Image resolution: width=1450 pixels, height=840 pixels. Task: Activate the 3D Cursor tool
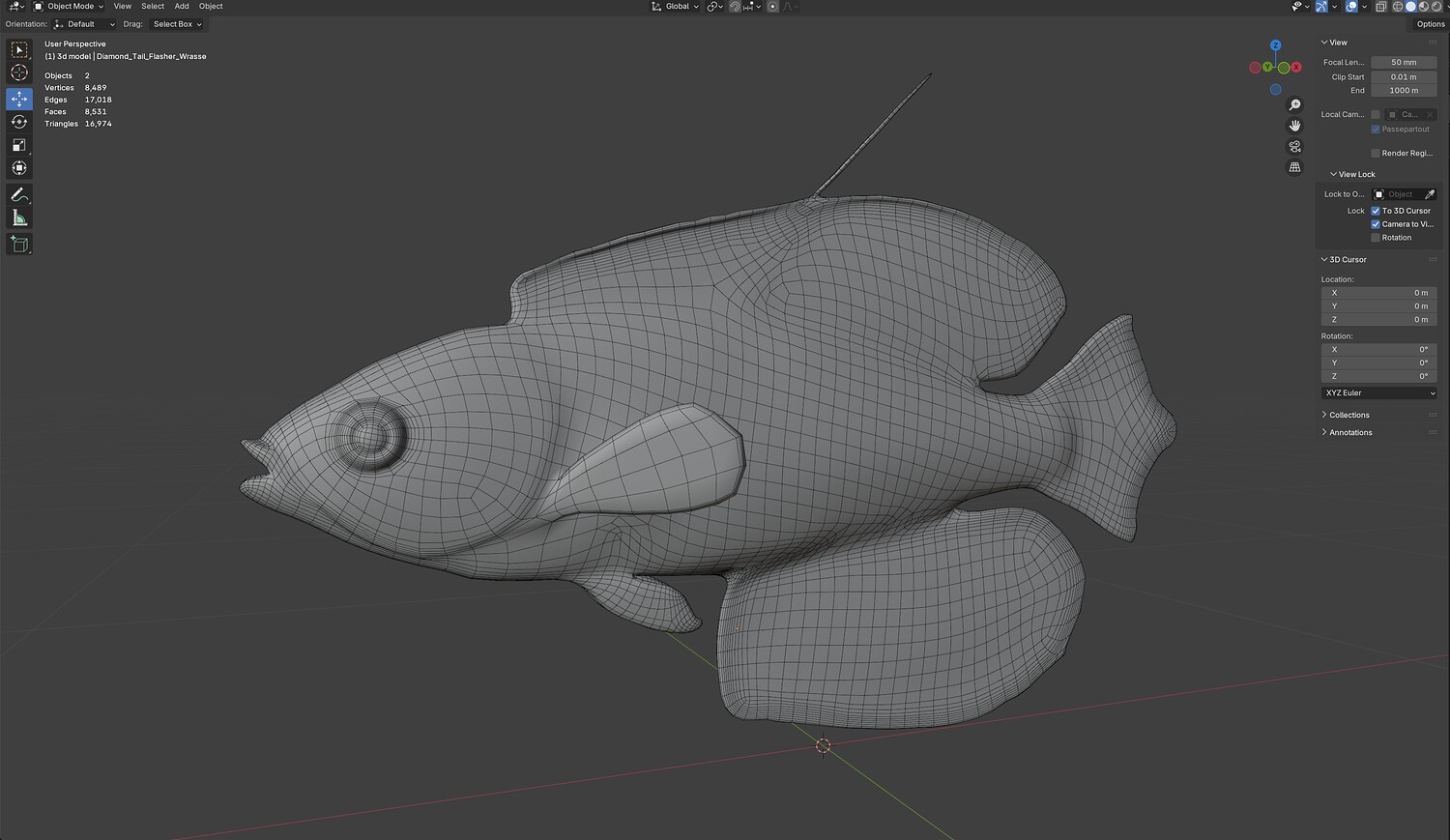pos(19,73)
